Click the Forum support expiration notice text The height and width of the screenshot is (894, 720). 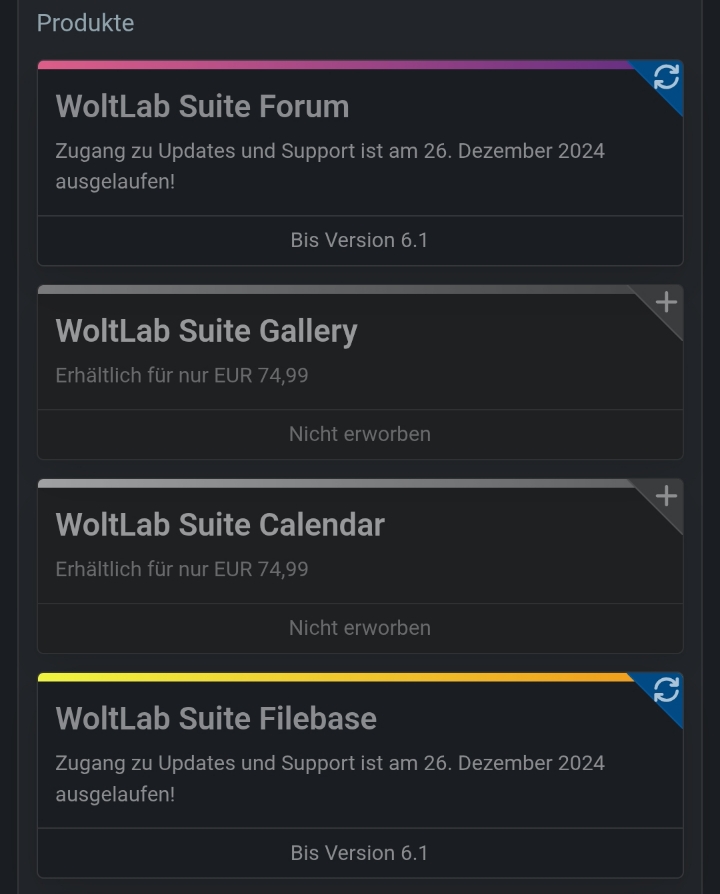coord(330,166)
